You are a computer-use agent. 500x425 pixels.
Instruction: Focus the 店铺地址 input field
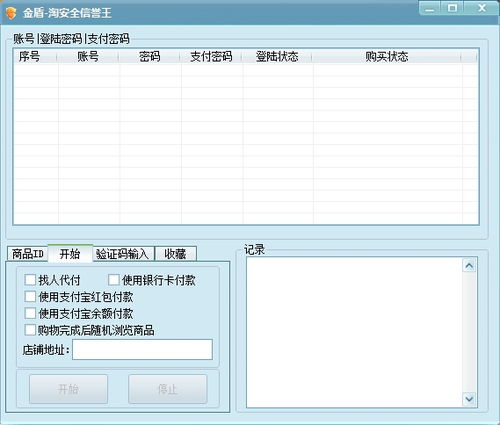tap(142, 350)
